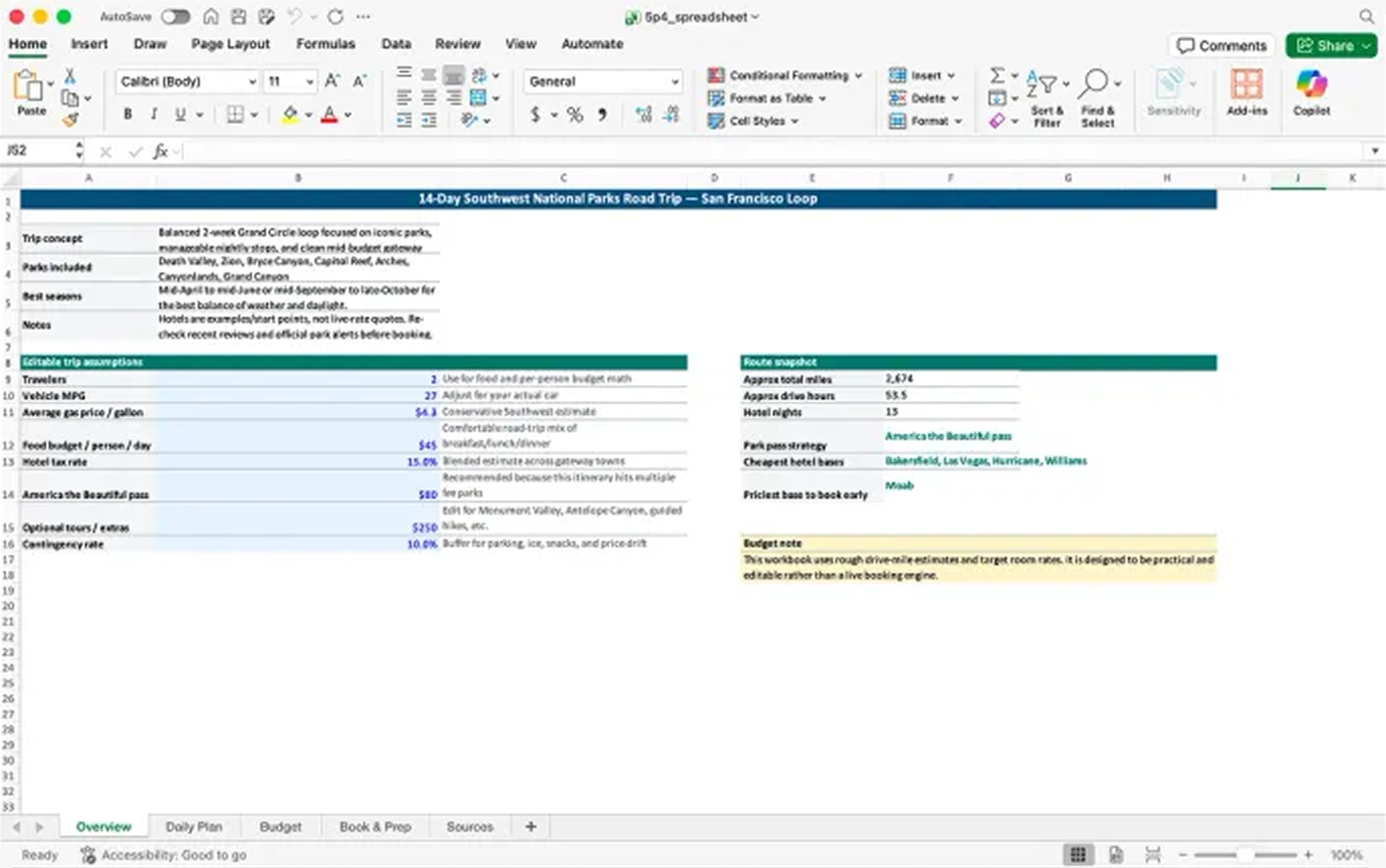Open the Daily Plan sheet tab
Screen dimensions: 1386x868
tap(193, 827)
